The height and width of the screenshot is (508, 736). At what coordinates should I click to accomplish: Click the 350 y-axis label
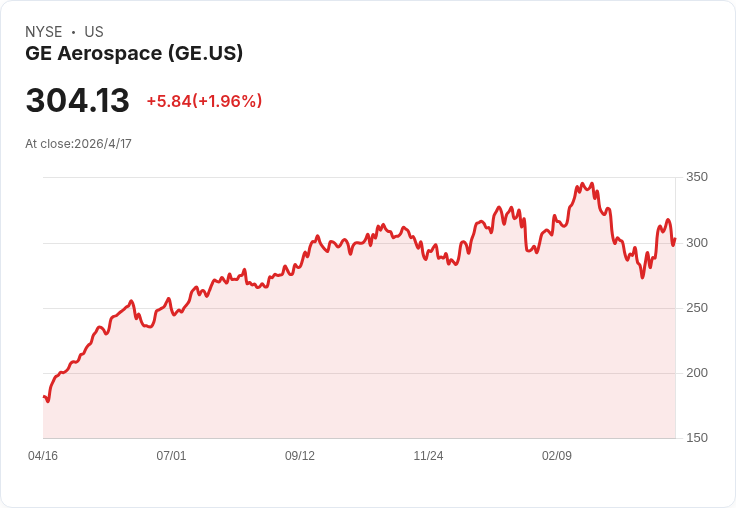[697, 177]
